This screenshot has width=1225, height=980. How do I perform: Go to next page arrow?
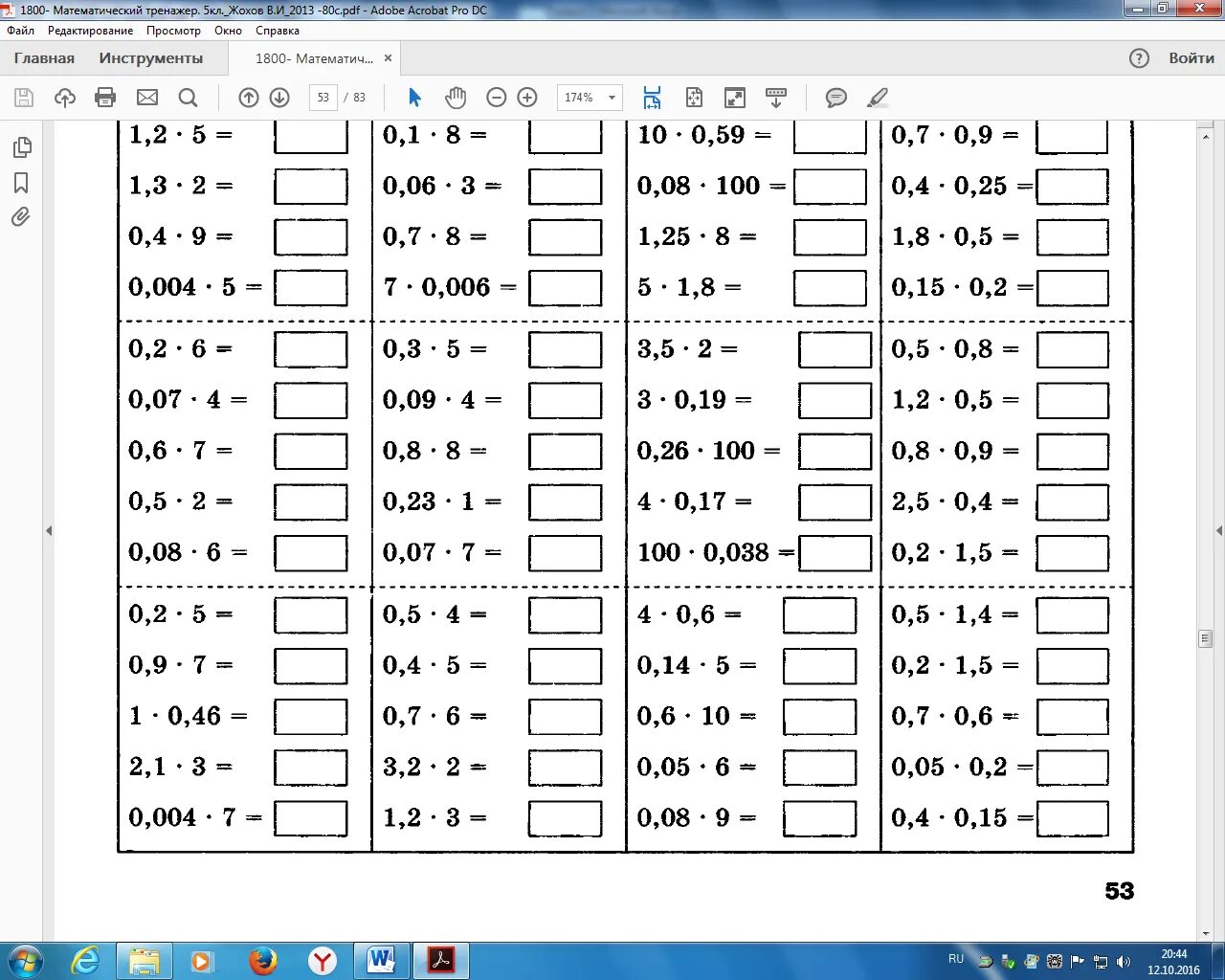(x=279, y=98)
